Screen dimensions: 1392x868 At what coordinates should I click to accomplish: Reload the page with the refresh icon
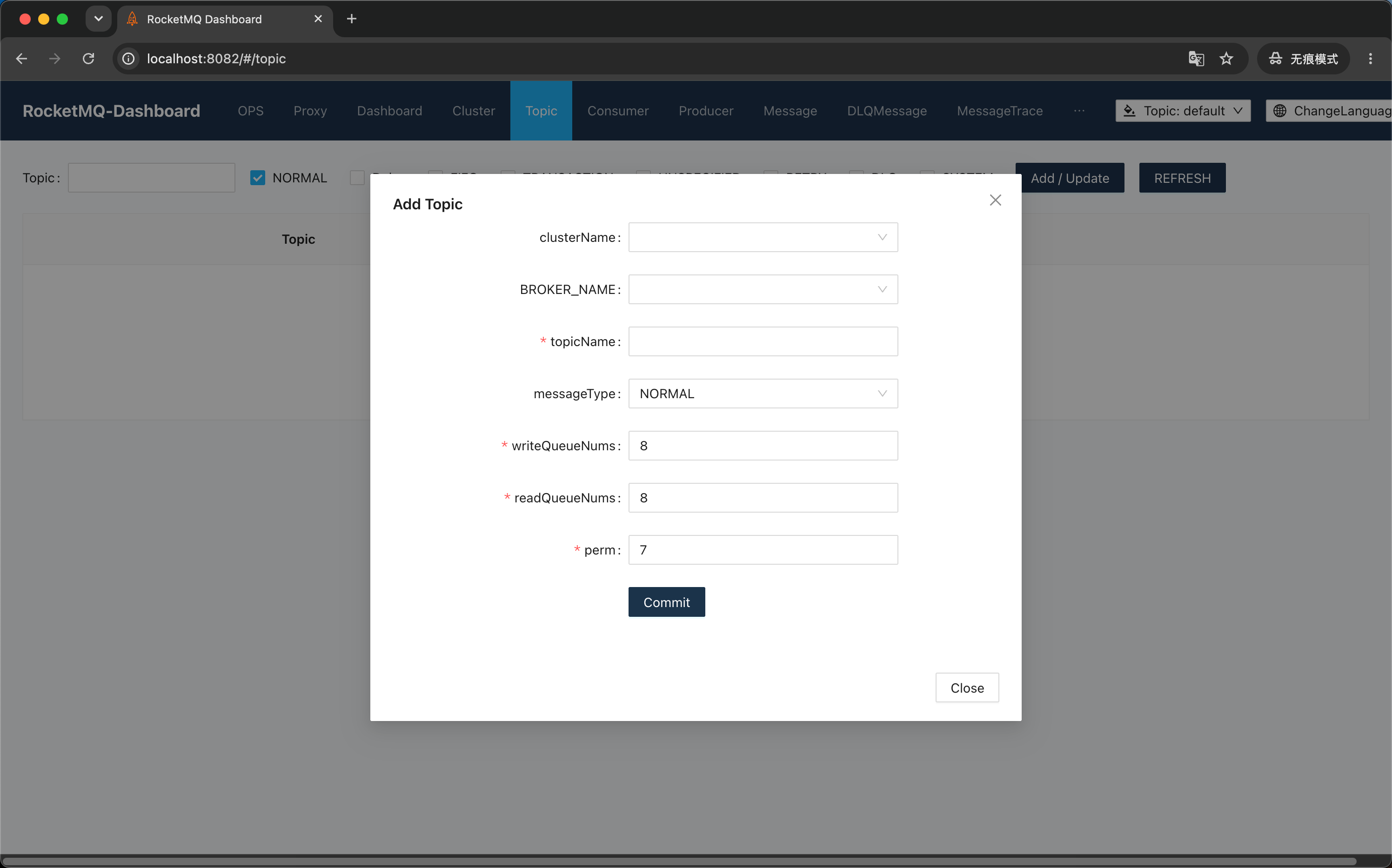click(88, 59)
